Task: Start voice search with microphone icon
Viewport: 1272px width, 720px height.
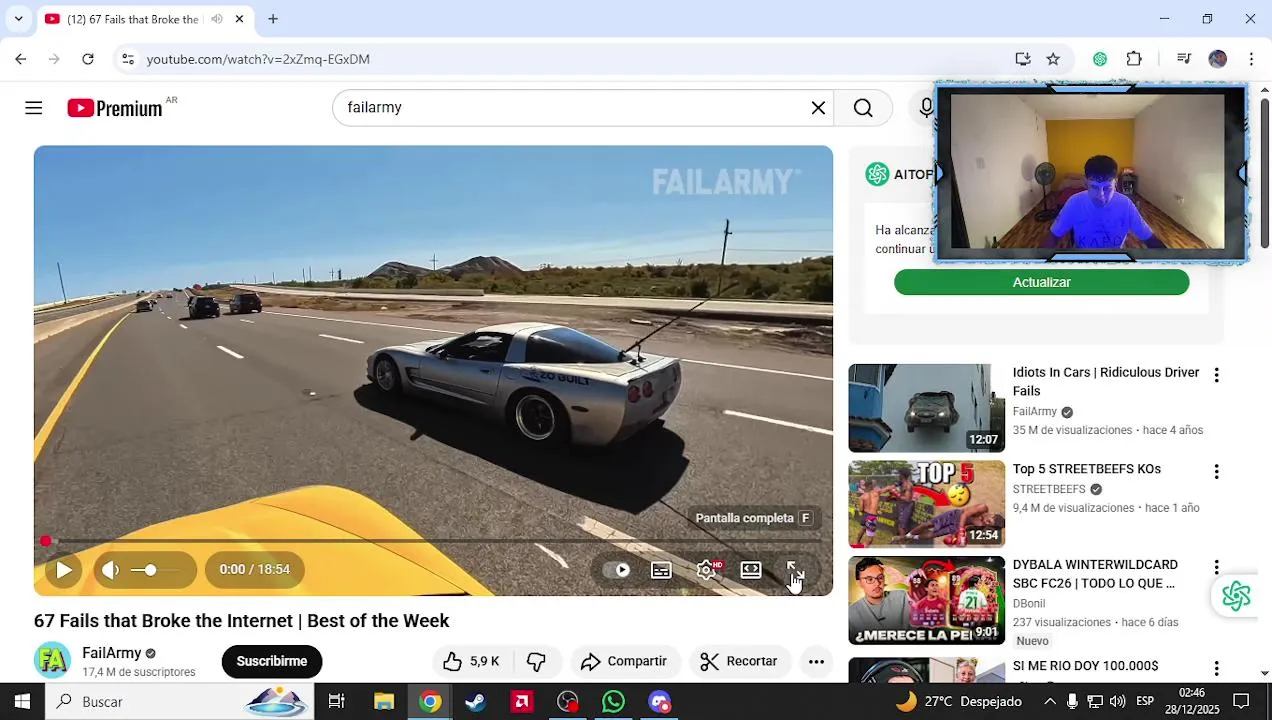Action: coord(926,108)
